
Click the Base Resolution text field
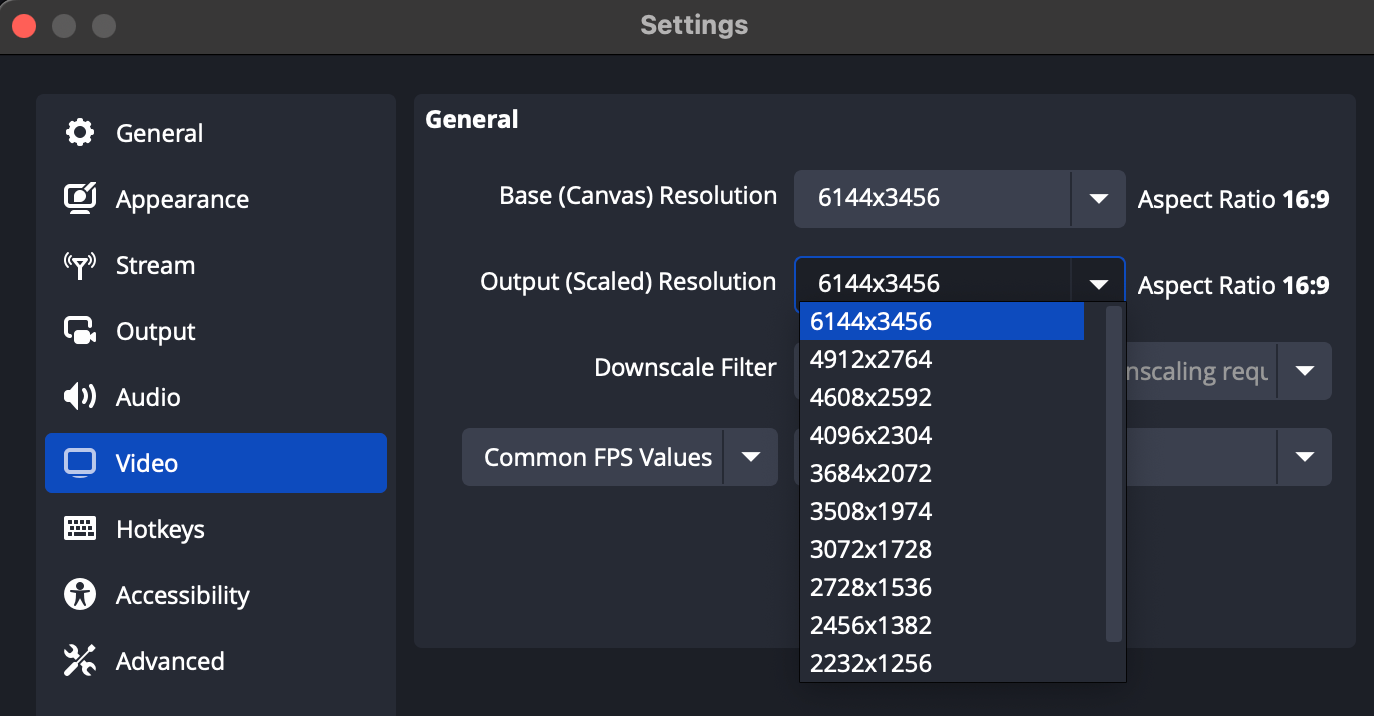(x=931, y=198)
